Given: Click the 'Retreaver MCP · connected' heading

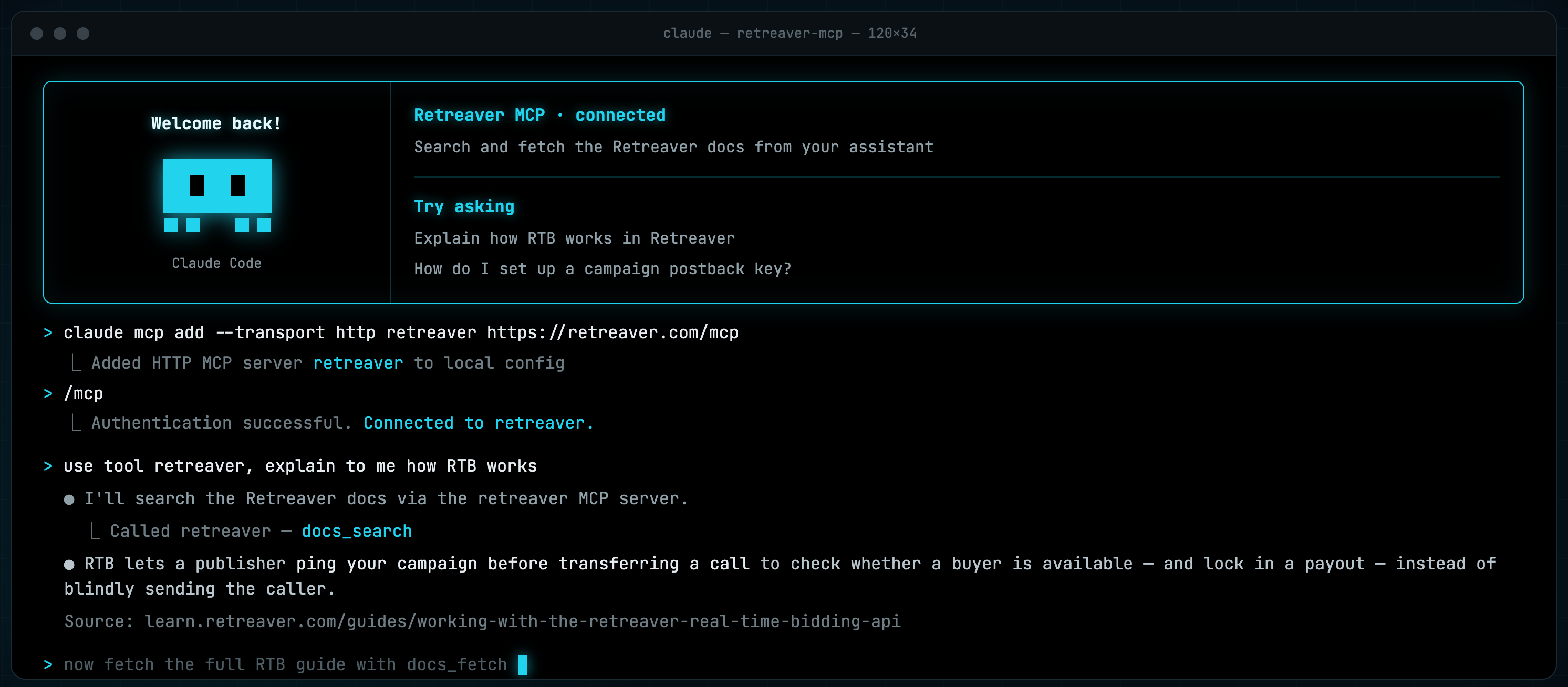Looking at the screenshot, I should 539,115.
